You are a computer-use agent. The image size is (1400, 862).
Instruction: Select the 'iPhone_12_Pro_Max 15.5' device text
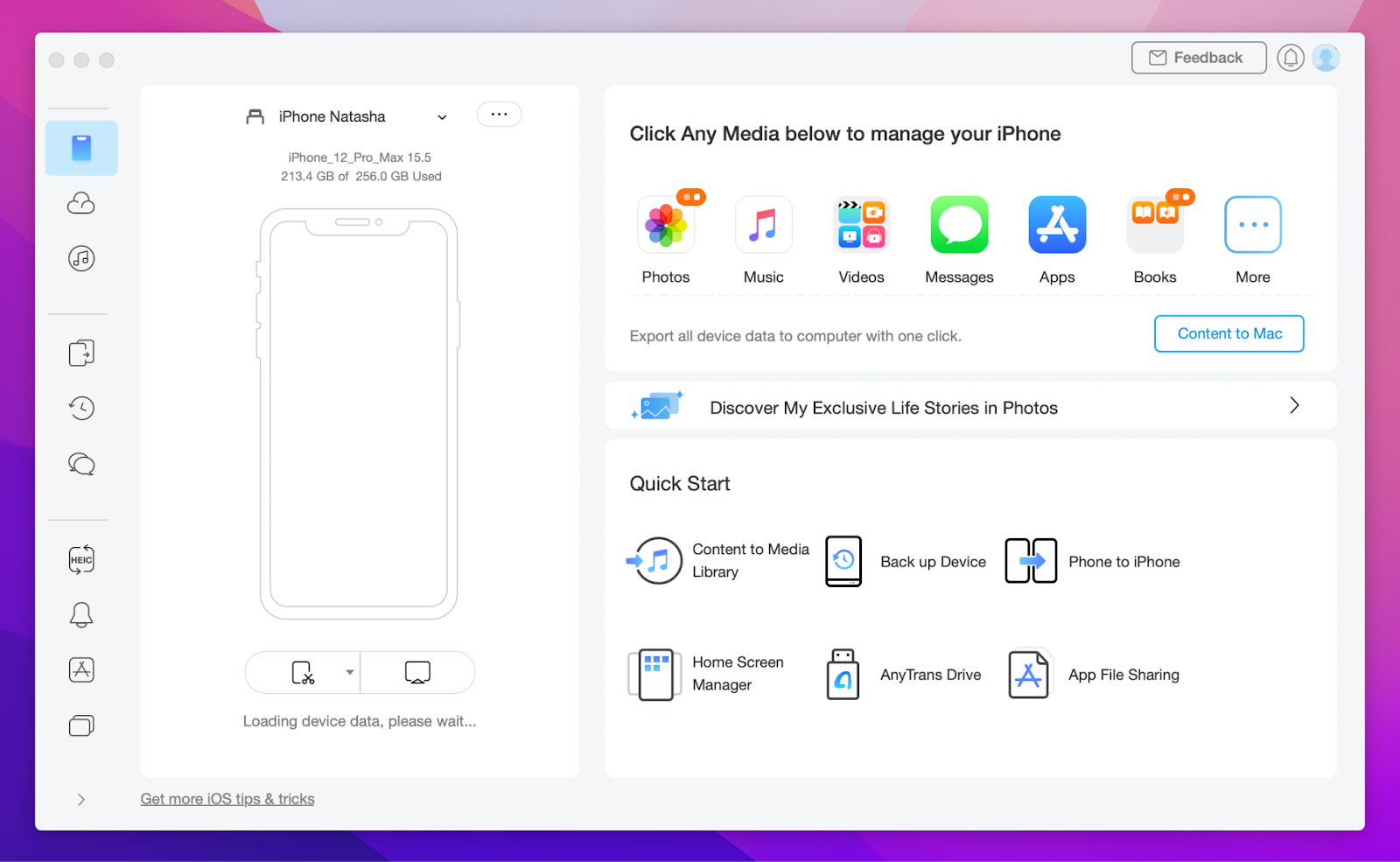[x=360, y=158]
